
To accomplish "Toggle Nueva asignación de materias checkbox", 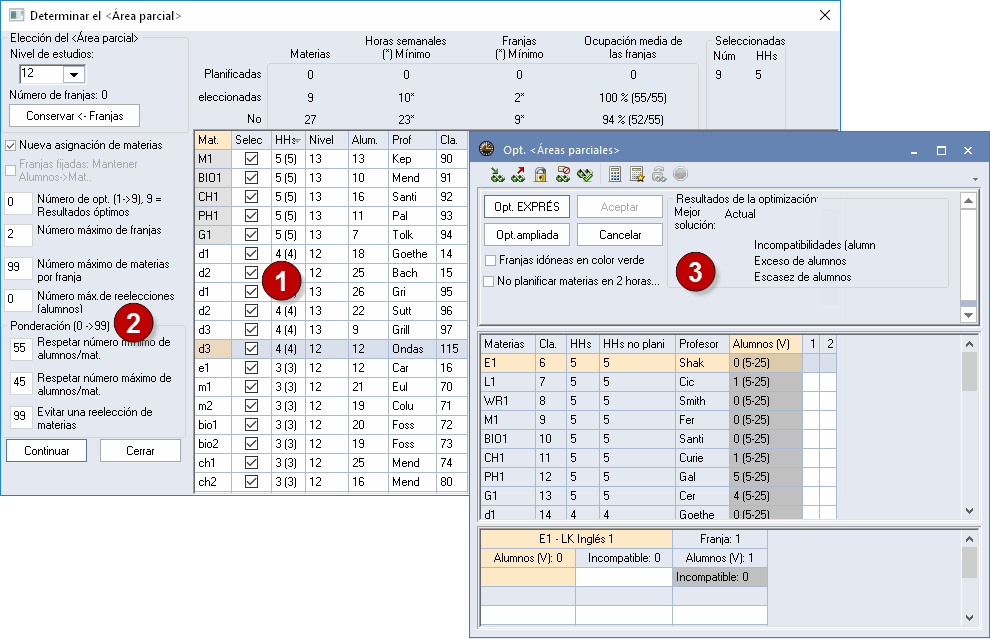I will click(10, 145).
